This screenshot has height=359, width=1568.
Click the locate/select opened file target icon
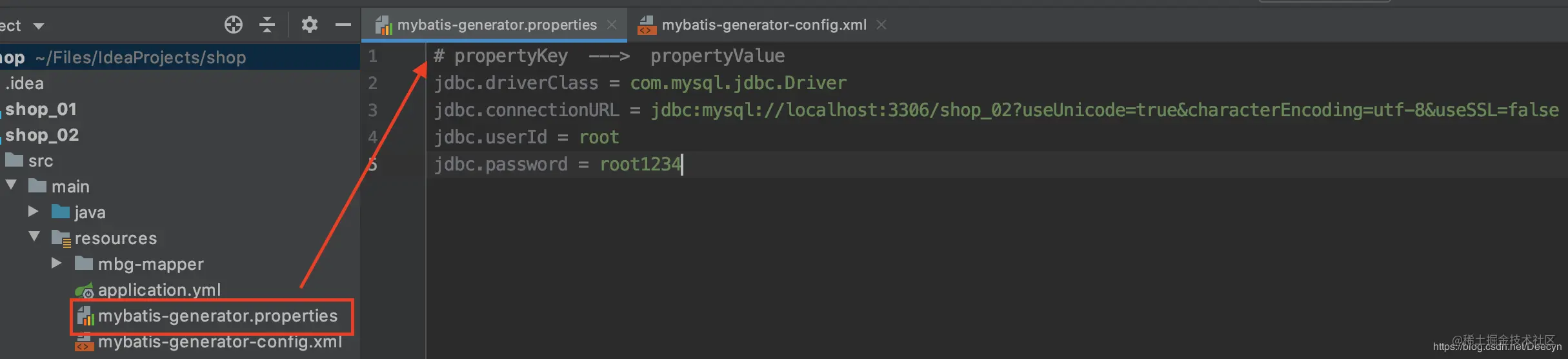[234, 25]
